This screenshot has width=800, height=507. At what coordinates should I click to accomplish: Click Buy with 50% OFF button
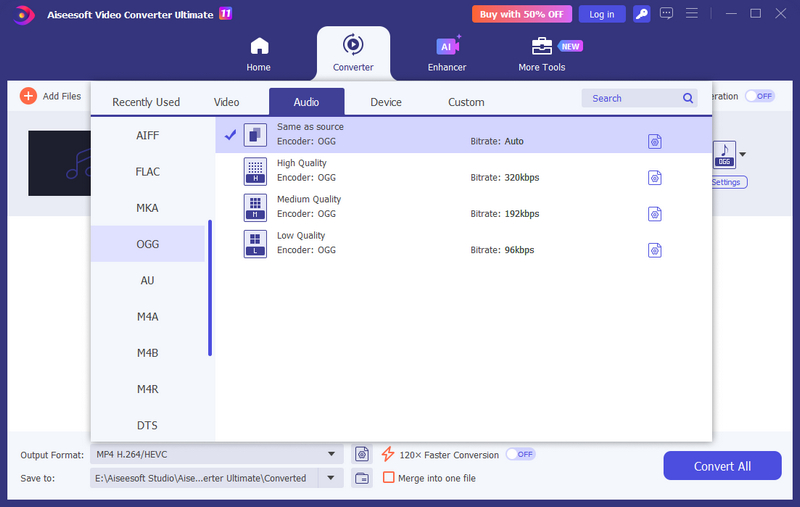521,14
